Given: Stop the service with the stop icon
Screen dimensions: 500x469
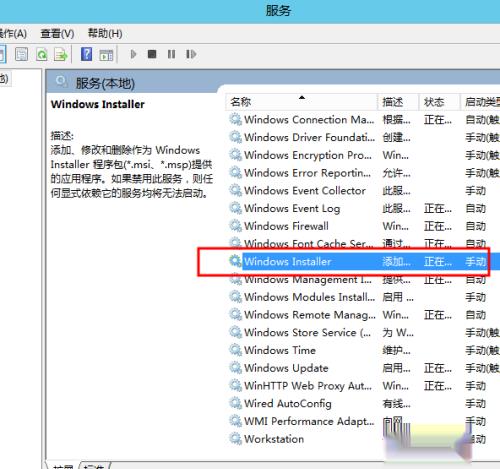Looking at the screenshot, I should tap(152, 54).
